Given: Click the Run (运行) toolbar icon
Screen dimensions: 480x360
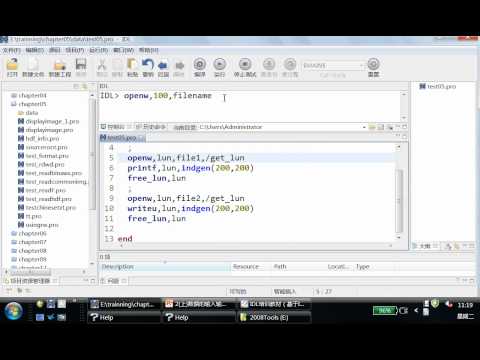Looking at the screenshot, I should (x=219, y=64).
